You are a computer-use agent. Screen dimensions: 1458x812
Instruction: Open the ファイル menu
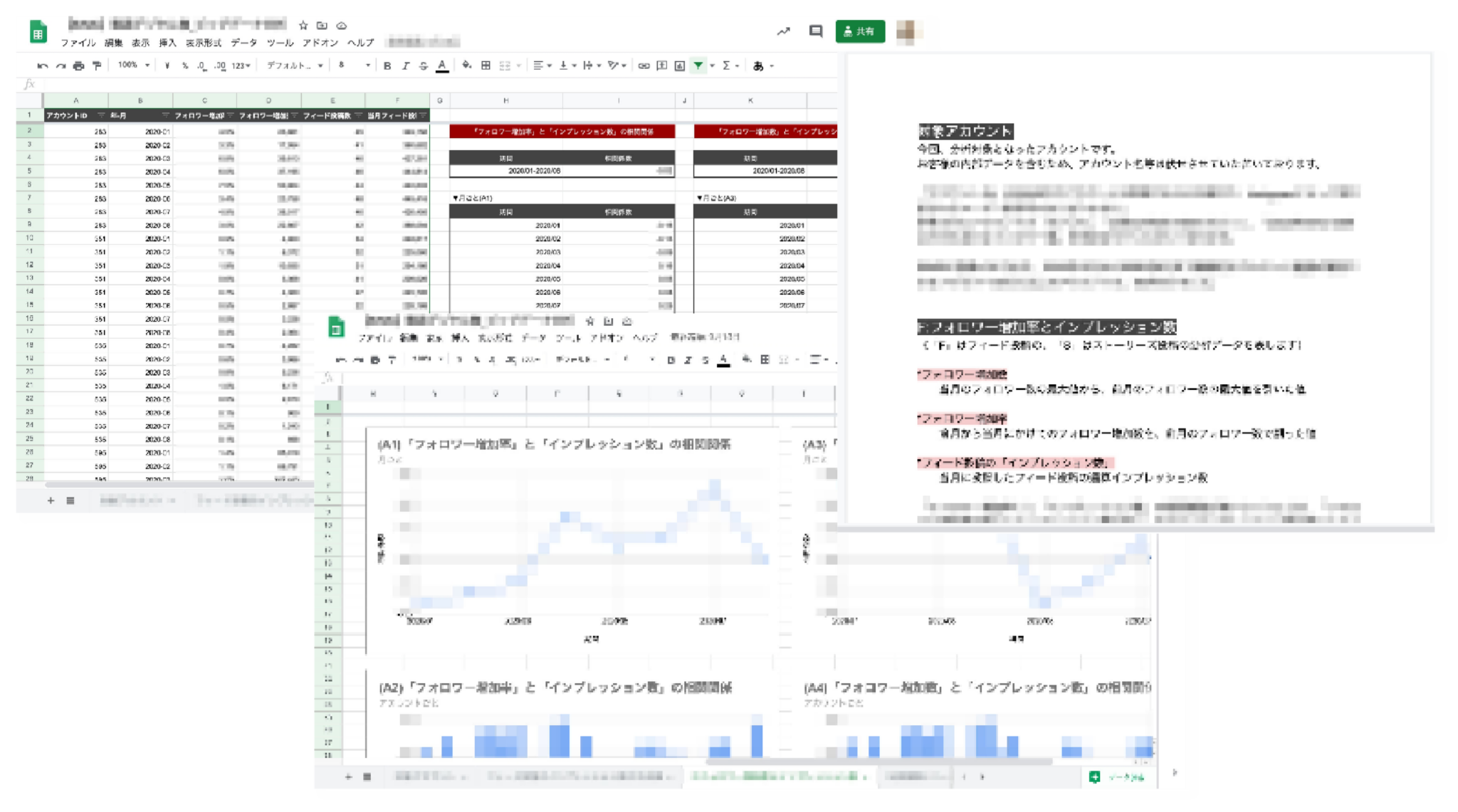[x=78, y=43]
